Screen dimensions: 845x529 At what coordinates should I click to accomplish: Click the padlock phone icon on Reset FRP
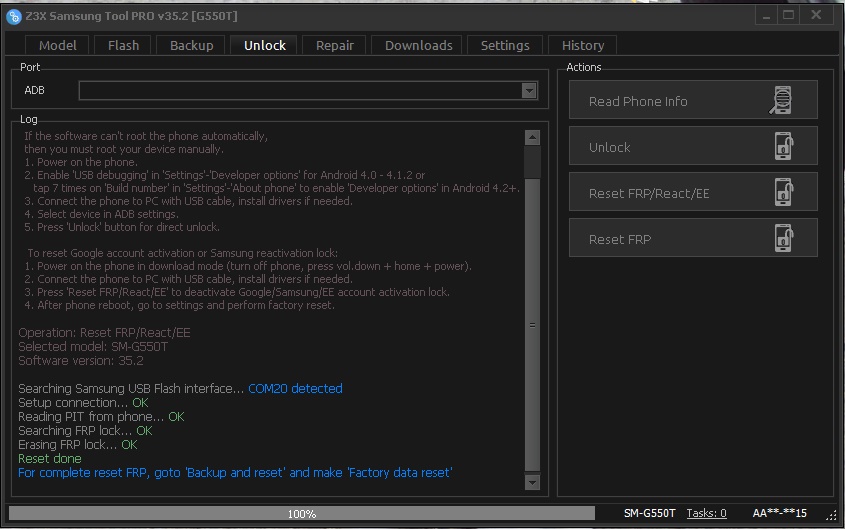784,238
